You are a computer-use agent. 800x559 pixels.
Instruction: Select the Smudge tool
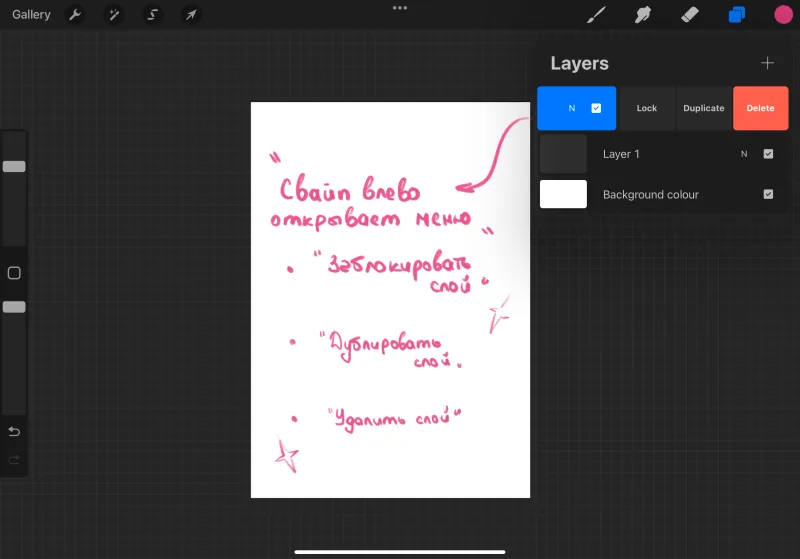(643, 14)
